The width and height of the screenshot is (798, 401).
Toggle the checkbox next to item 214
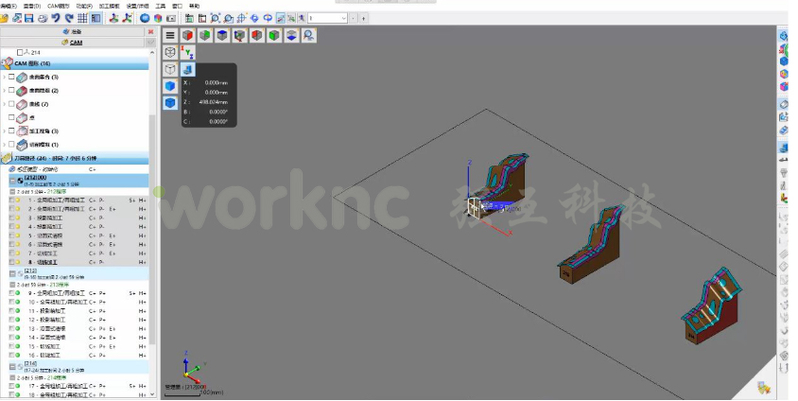pyautogui.click(x=21, y=52)
